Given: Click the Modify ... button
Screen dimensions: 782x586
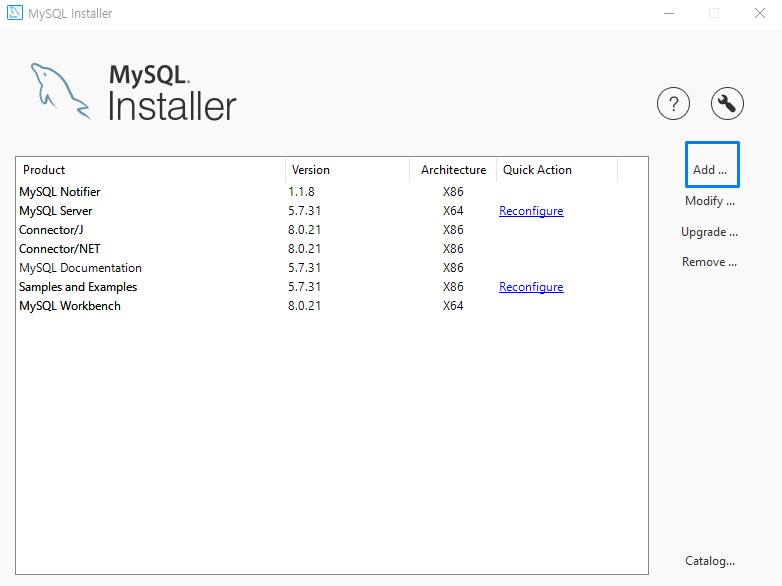Looking at the screenshot, I should (x=710, y=201).
